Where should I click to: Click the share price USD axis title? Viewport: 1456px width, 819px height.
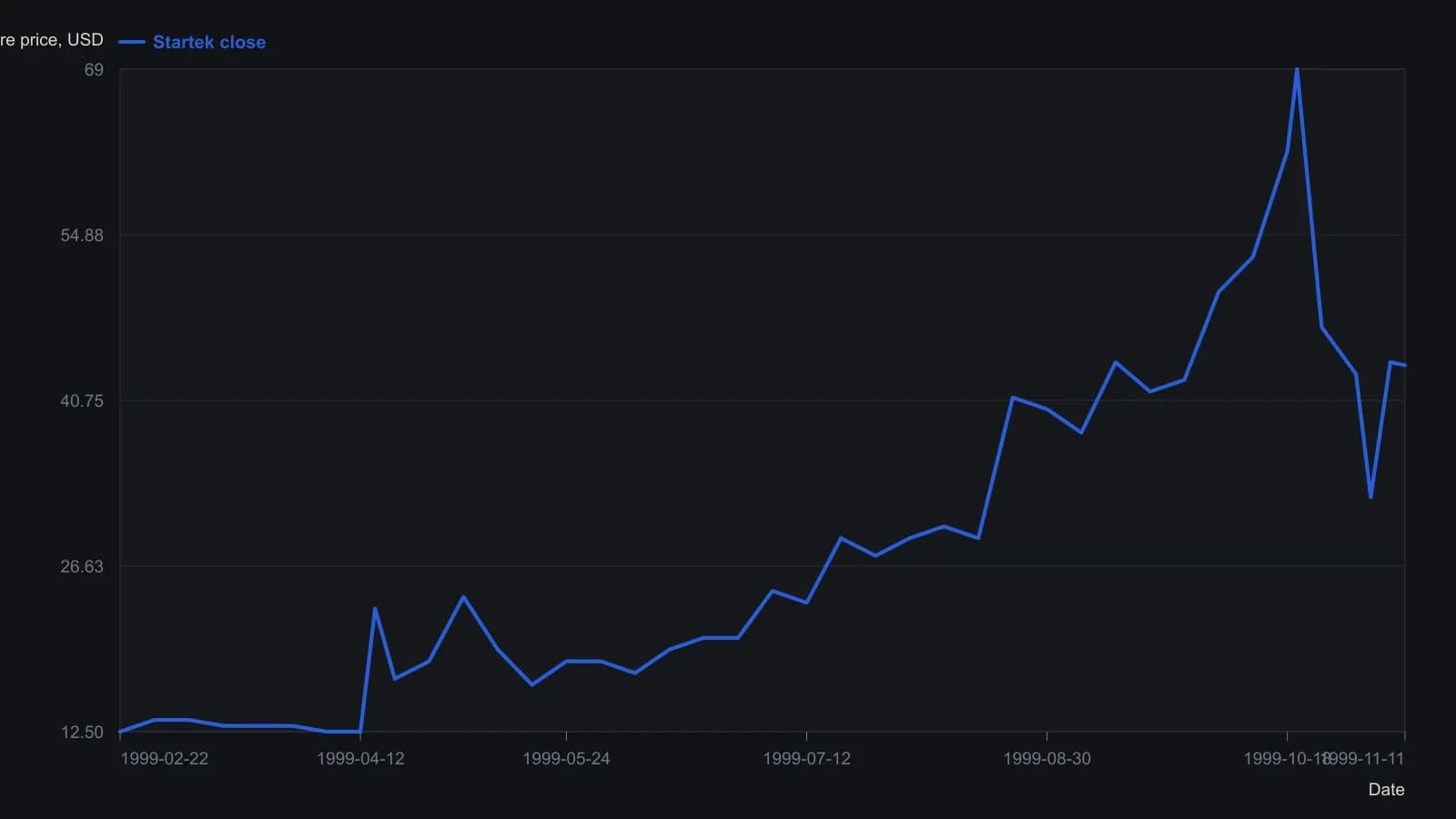52,40
